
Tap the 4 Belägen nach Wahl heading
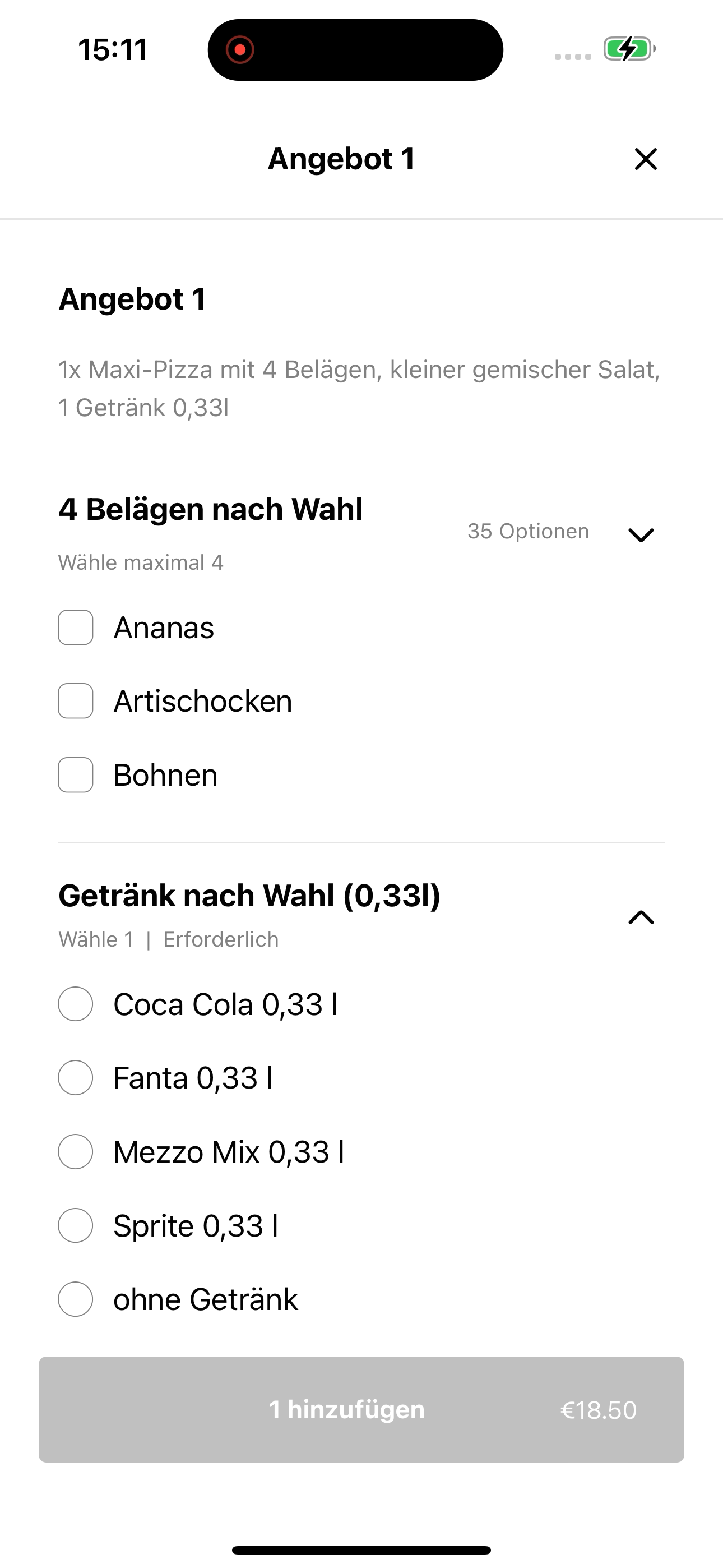[211, 509]
